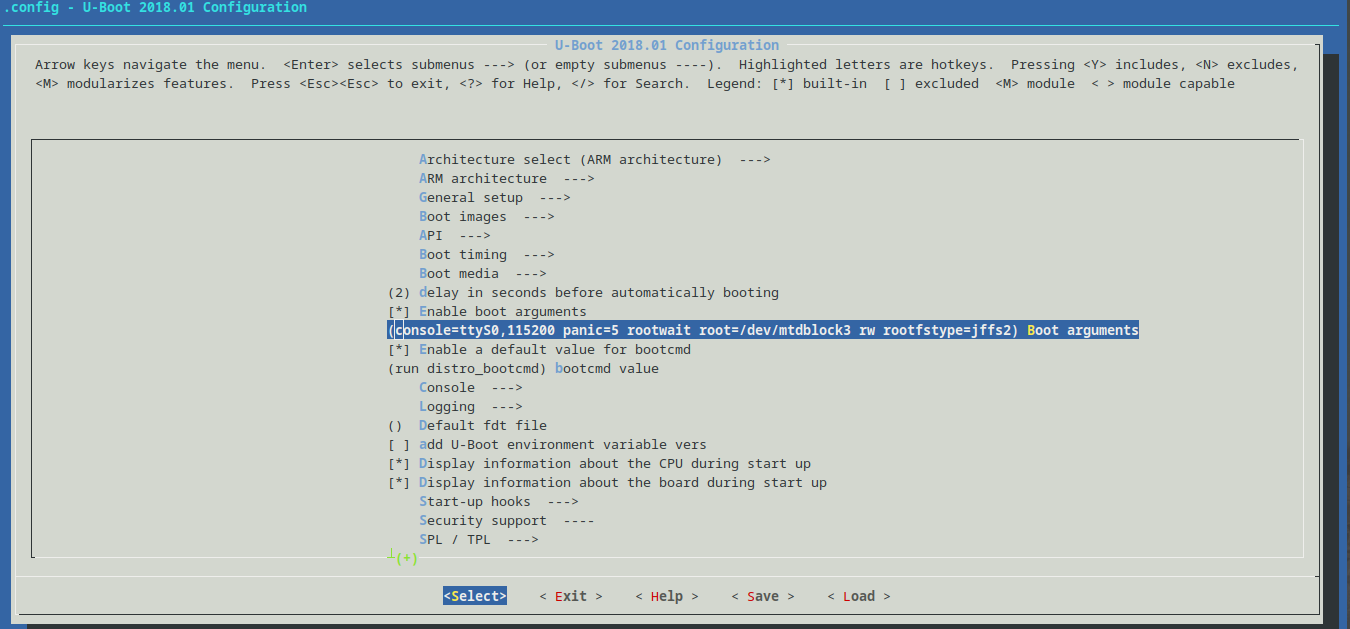The height and width of the screenshot is (629, 1350).
Task: Open the Architecture select submenu
Action: pyautogui.click(x=595, y=160)
